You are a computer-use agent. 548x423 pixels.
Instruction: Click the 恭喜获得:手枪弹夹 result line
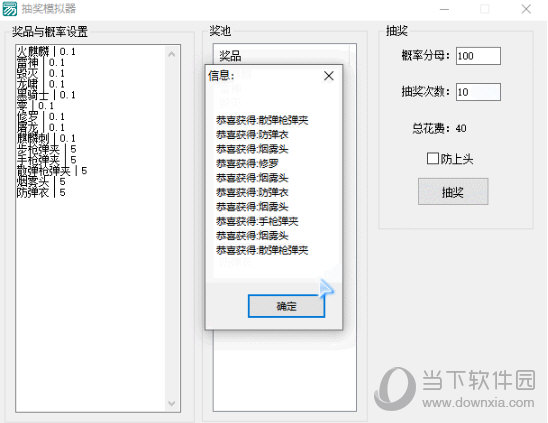pos(257,221)
